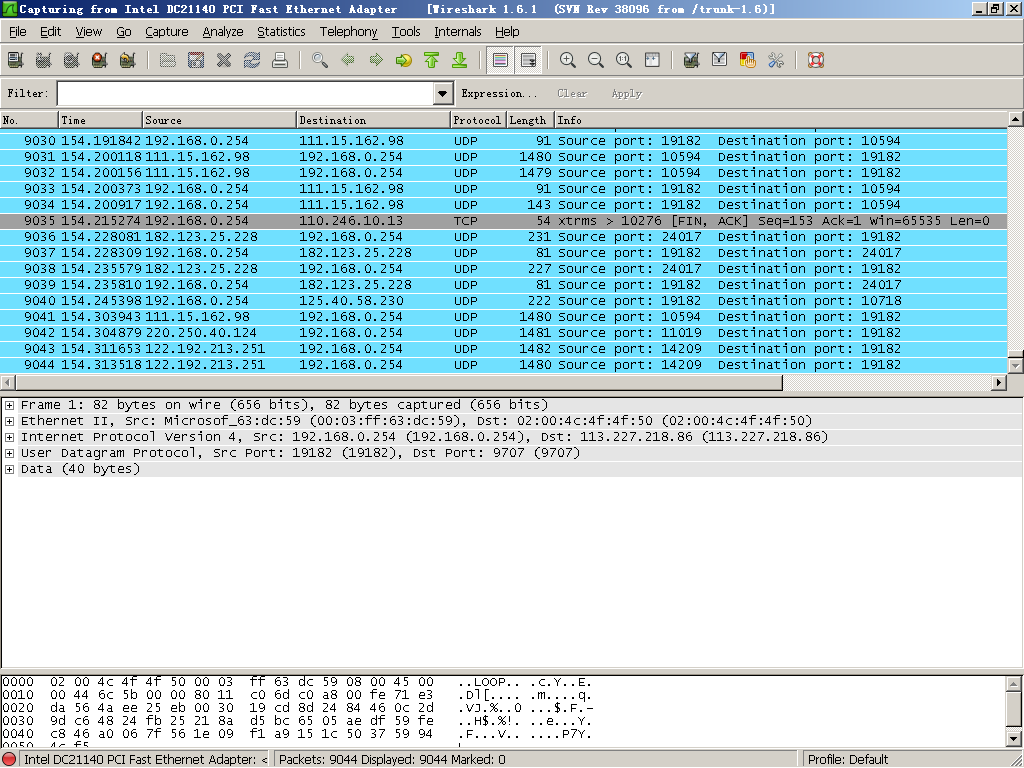The image size is (1024, 768).
Task: Toggle auto scroll during live capture
Action: (x=528, y=60)
